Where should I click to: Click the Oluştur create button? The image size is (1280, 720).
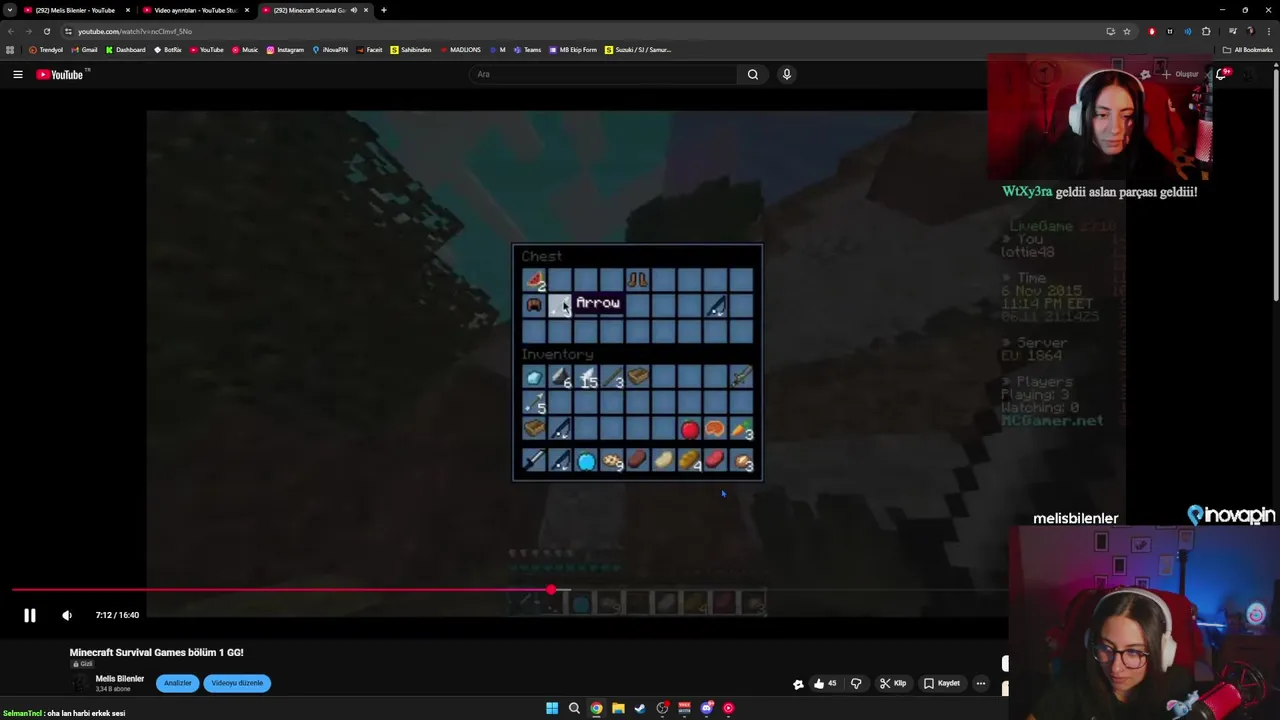coord(1180,74)
